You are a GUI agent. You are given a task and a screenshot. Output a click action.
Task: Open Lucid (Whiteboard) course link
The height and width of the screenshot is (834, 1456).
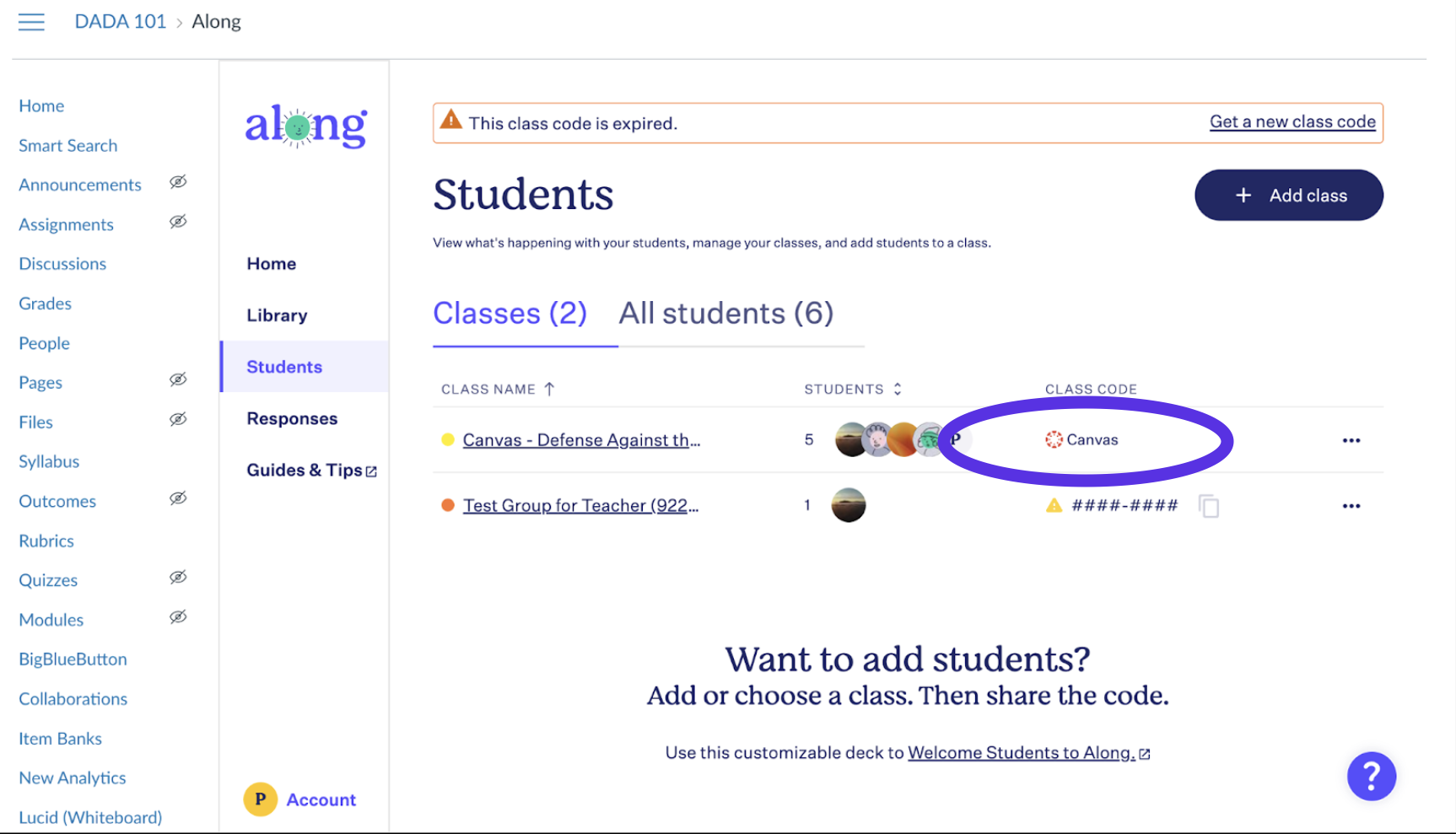click(x=90, y=817)
